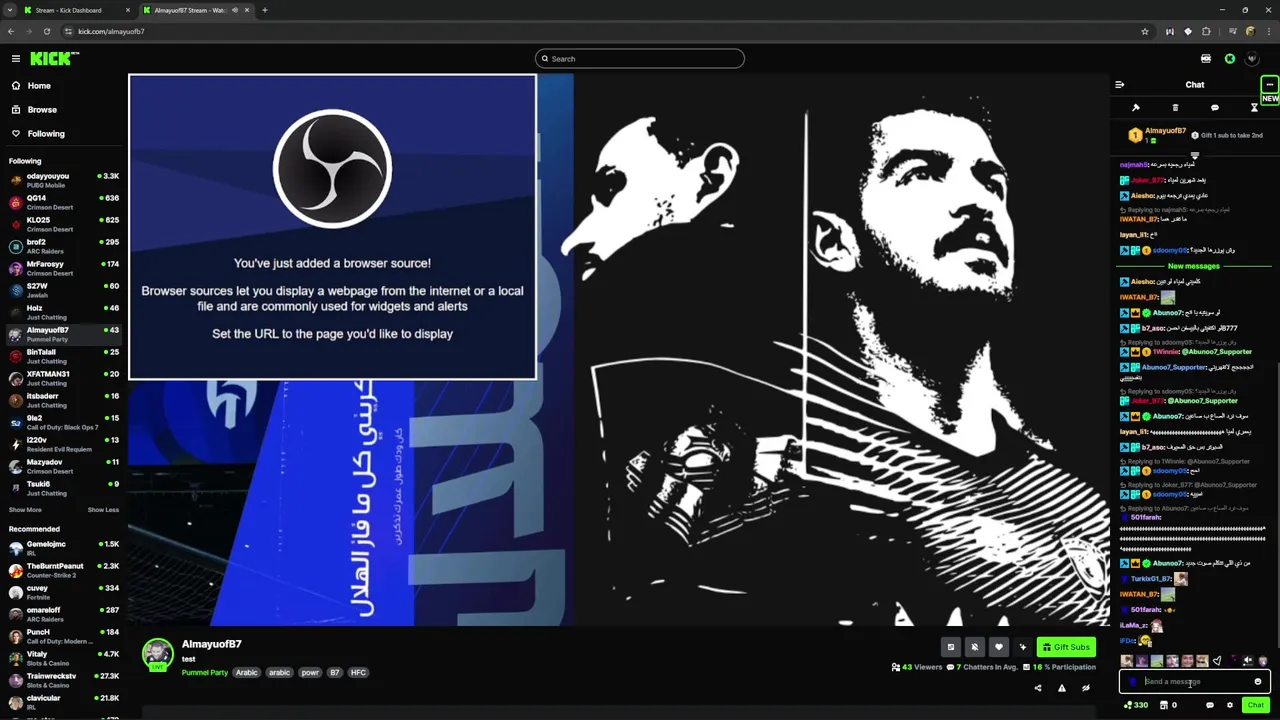Open QG14 channel in Following
Viewport: 1280px width, 720px height.
(x=64, y=203)
